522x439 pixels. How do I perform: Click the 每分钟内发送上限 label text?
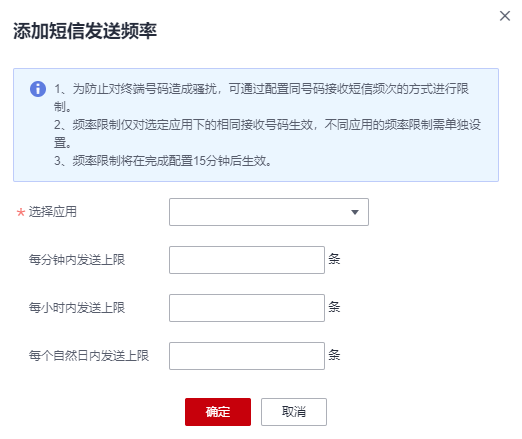pyautogui.click(x=77, y=260)
